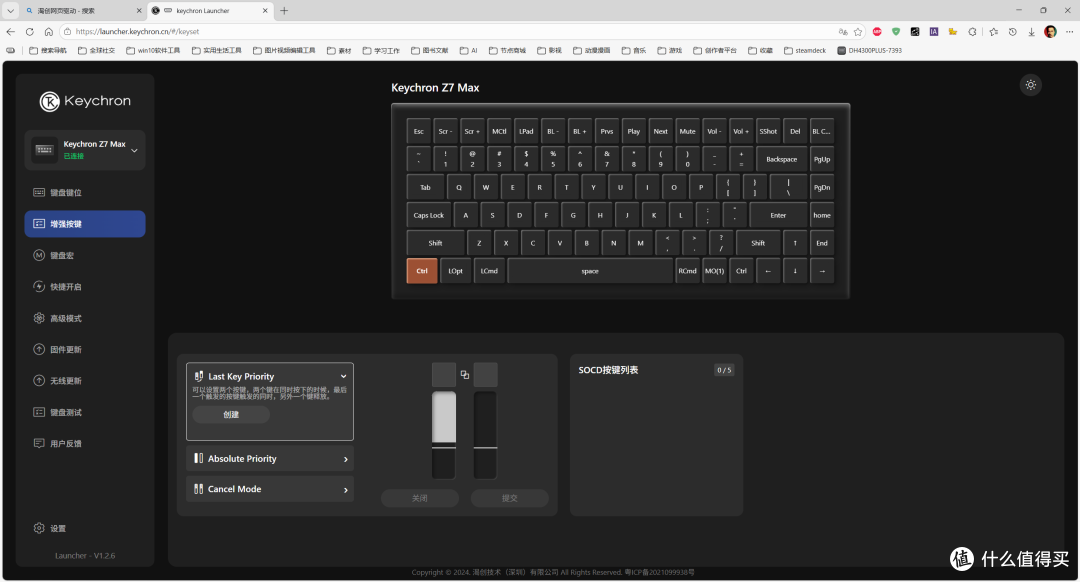Click the 关闭 button
Screen dimensions: 1080x582
pos(419,498)
